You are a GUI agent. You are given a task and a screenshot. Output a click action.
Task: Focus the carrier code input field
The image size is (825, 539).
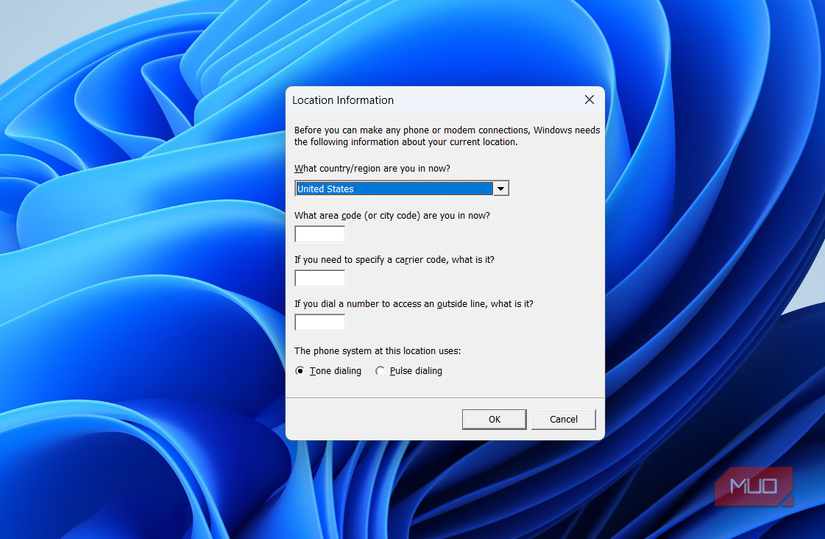pos(319,278)
